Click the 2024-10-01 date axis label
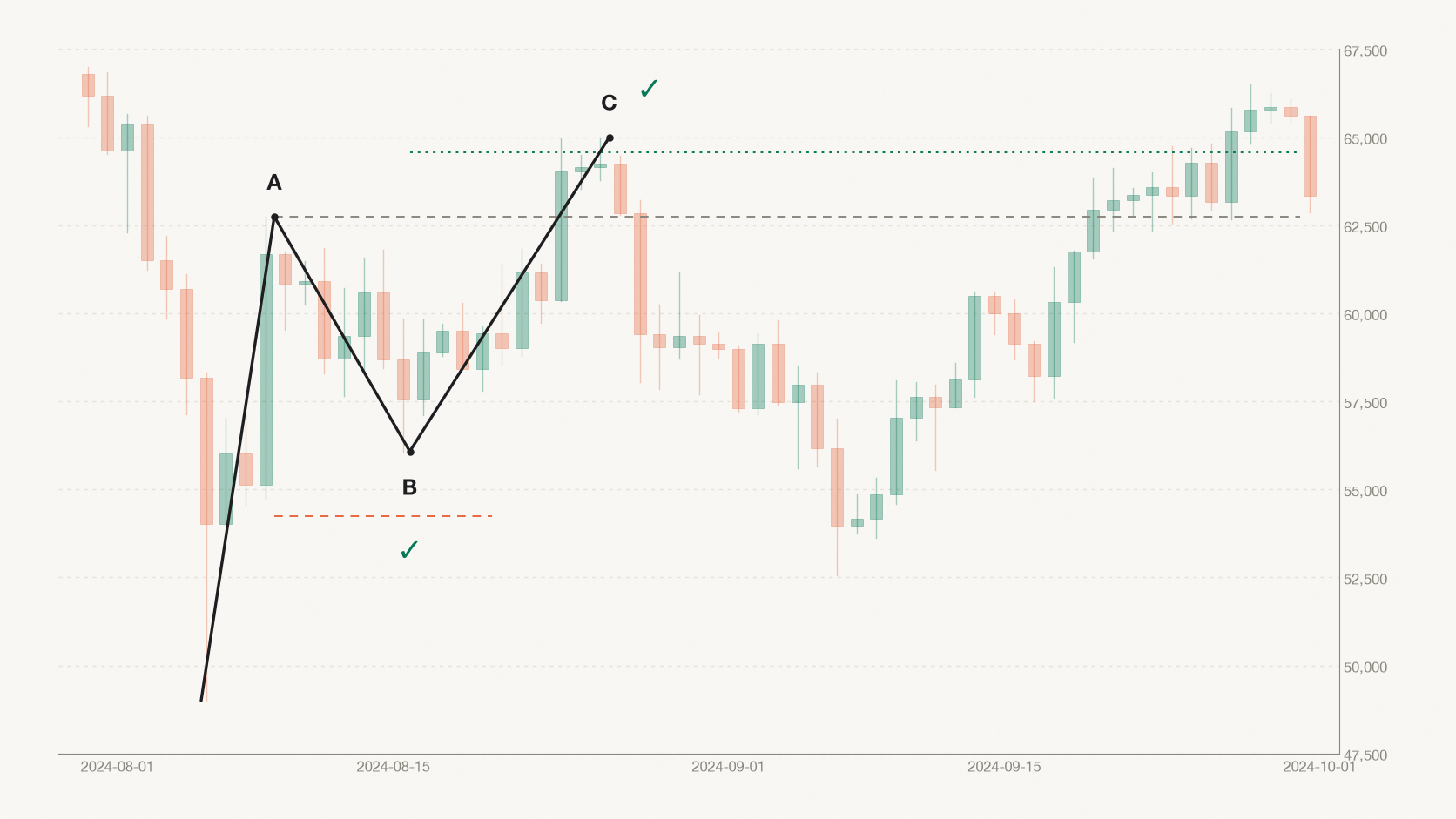The image size is (1456, 819). [1318, 767]
